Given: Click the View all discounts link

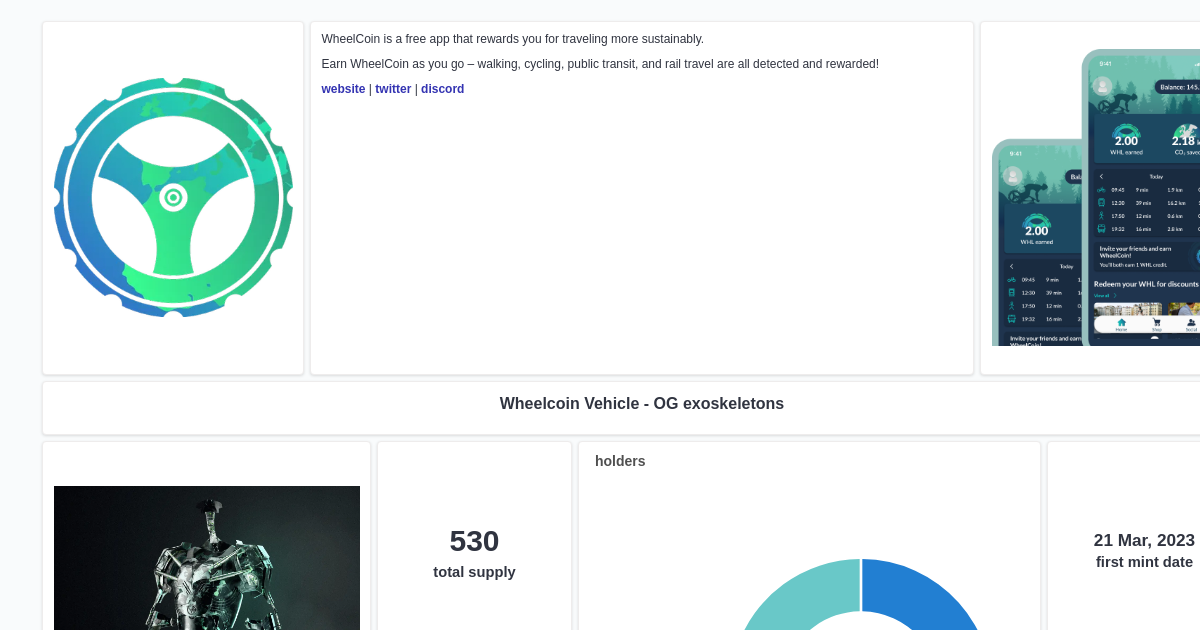Looking at the screenshot, I should [1104, 294].
